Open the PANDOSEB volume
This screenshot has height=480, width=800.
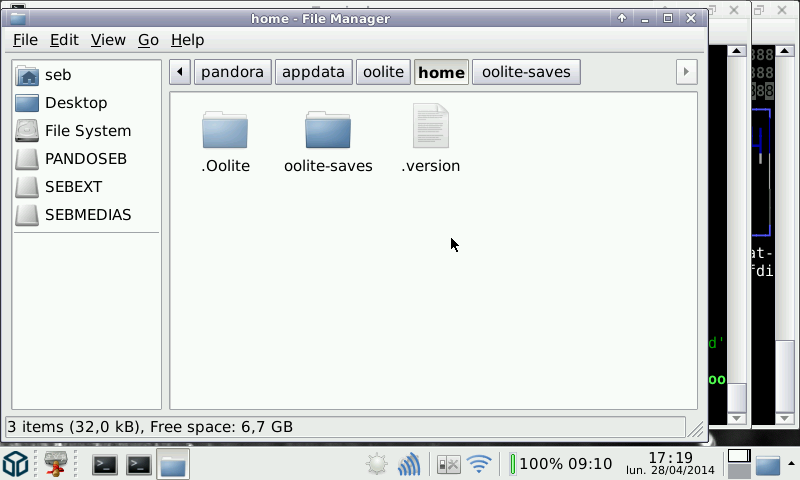tap(85, 159)
